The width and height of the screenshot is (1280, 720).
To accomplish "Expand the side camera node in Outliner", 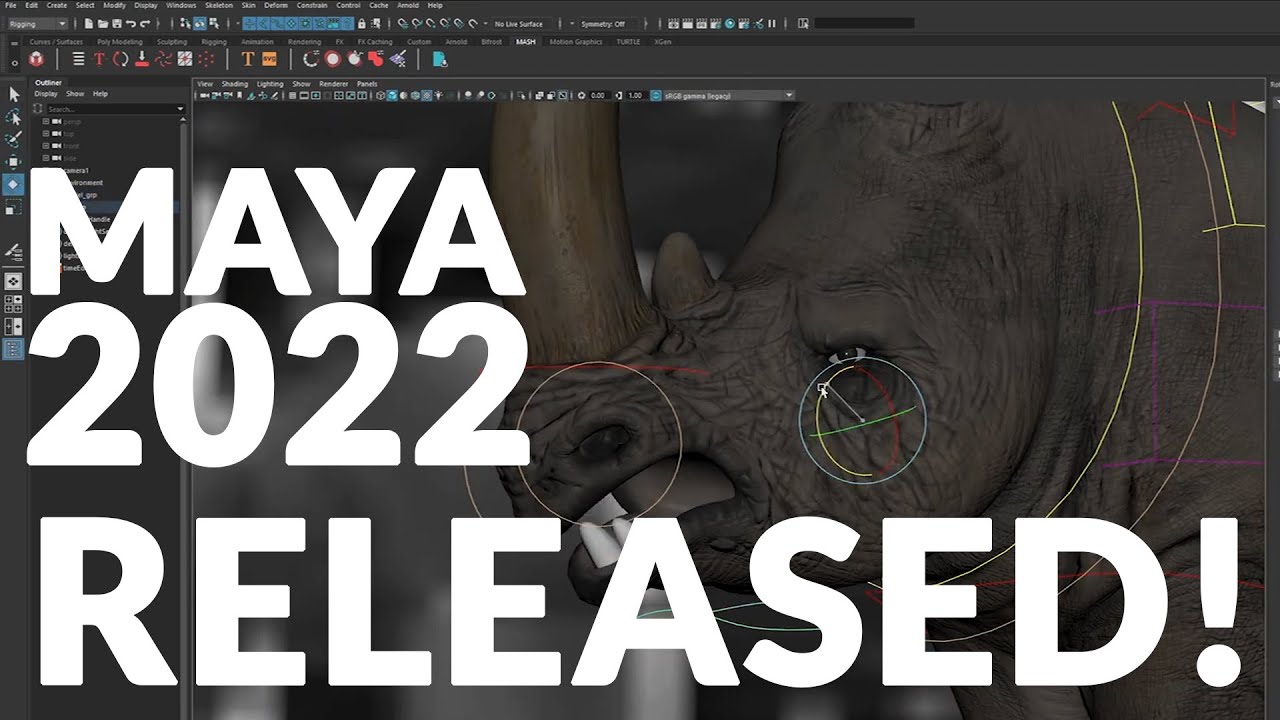I will coord(46,158).
